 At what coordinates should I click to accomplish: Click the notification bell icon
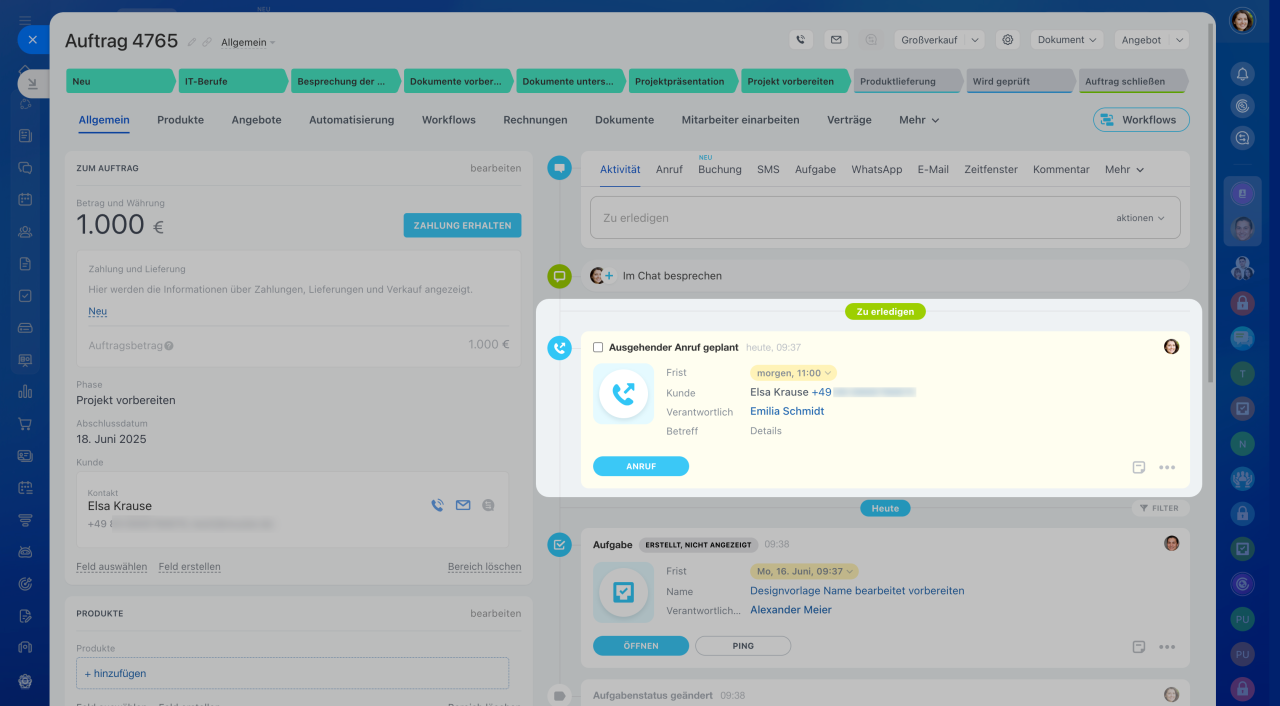point(1242,74)
